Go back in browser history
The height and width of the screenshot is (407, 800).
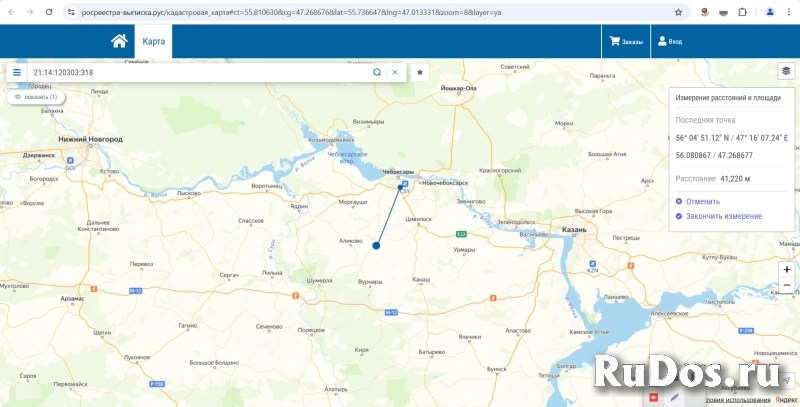11,12
